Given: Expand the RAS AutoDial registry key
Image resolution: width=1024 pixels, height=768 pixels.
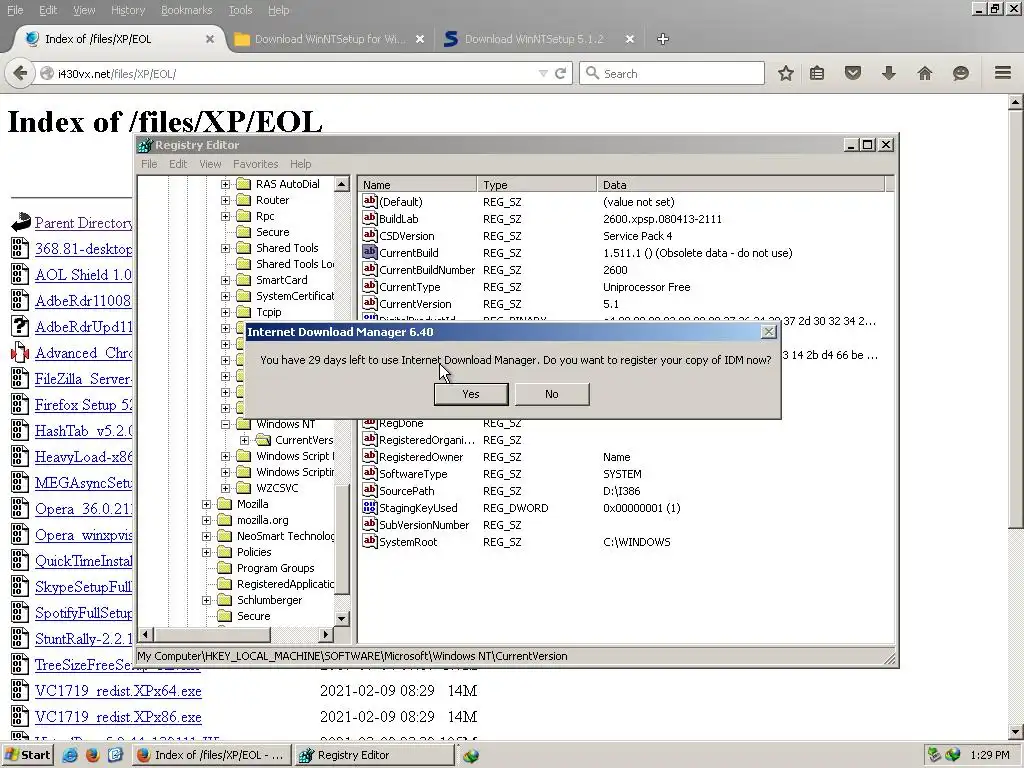Looking at the screenshot, I should pos(225,184).
